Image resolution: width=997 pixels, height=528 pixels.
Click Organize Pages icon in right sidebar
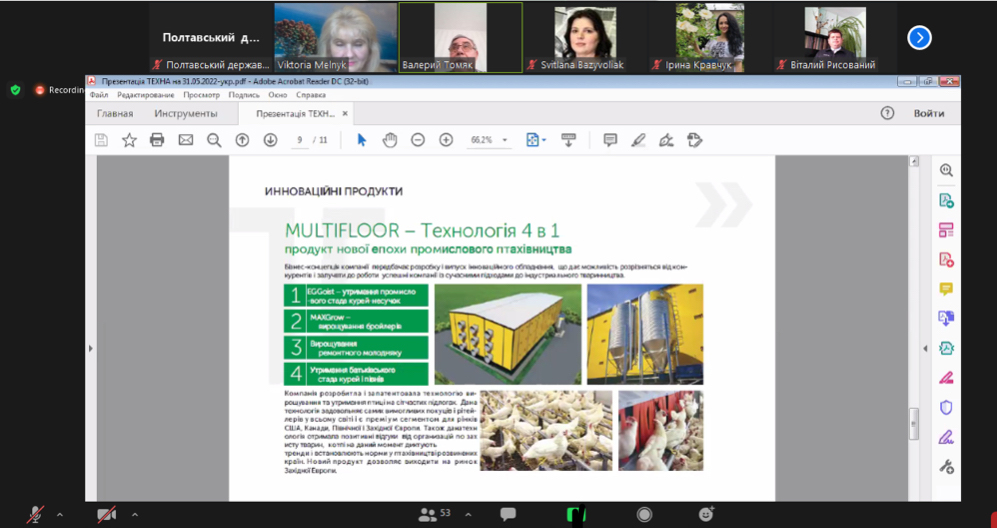pyautogui.click(x=946, y=230)
